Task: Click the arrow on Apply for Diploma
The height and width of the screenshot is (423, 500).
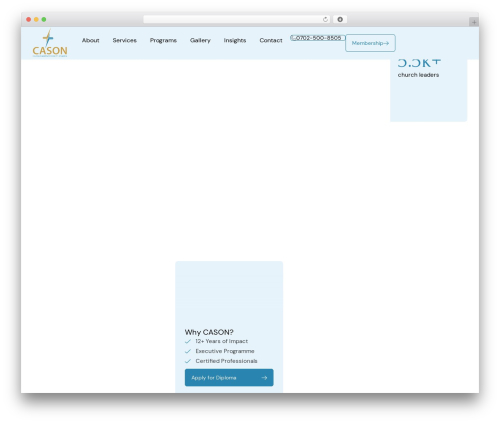Action: (264, 378)
